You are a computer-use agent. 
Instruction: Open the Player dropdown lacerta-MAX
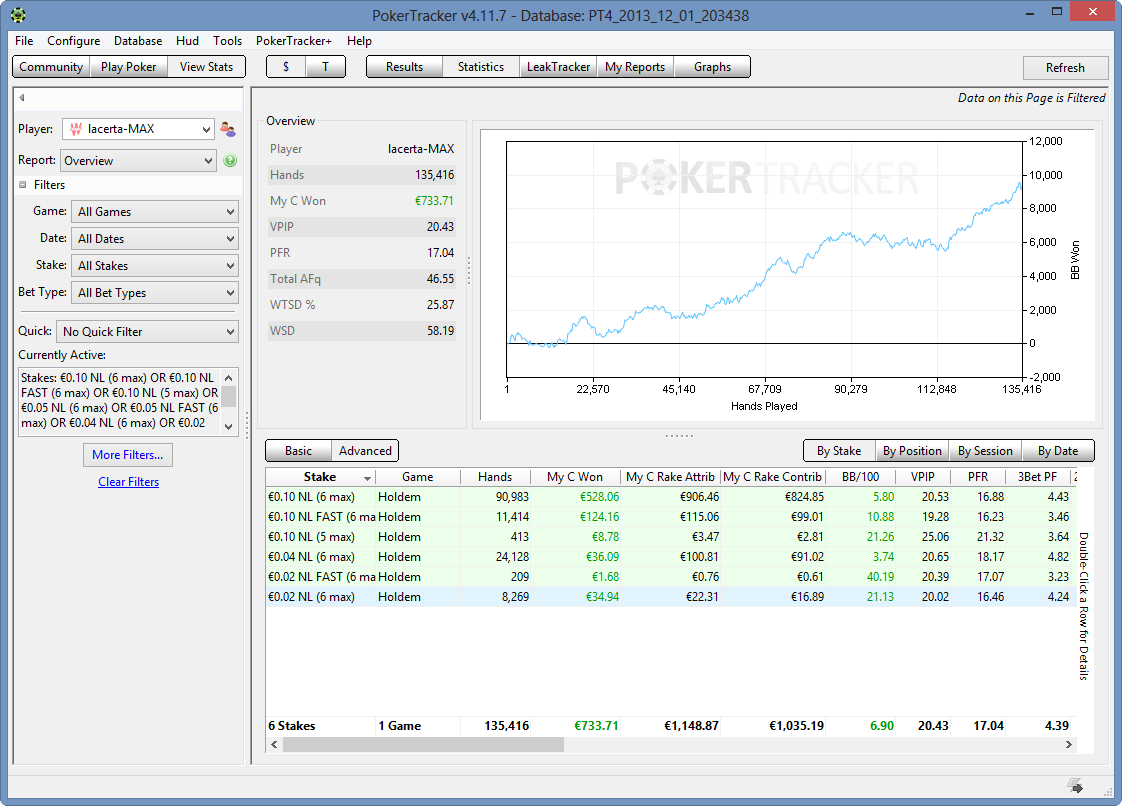(138, 129)
